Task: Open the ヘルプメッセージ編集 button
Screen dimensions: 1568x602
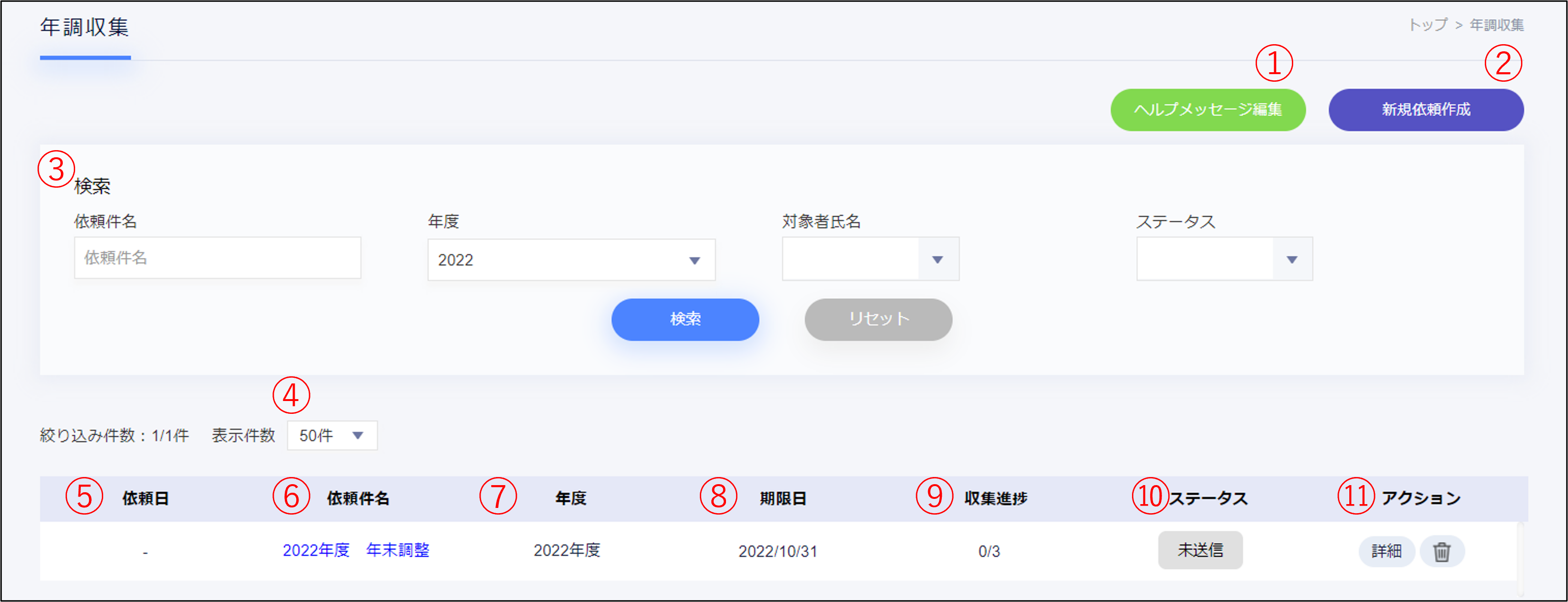Action: pos(1208,110)
